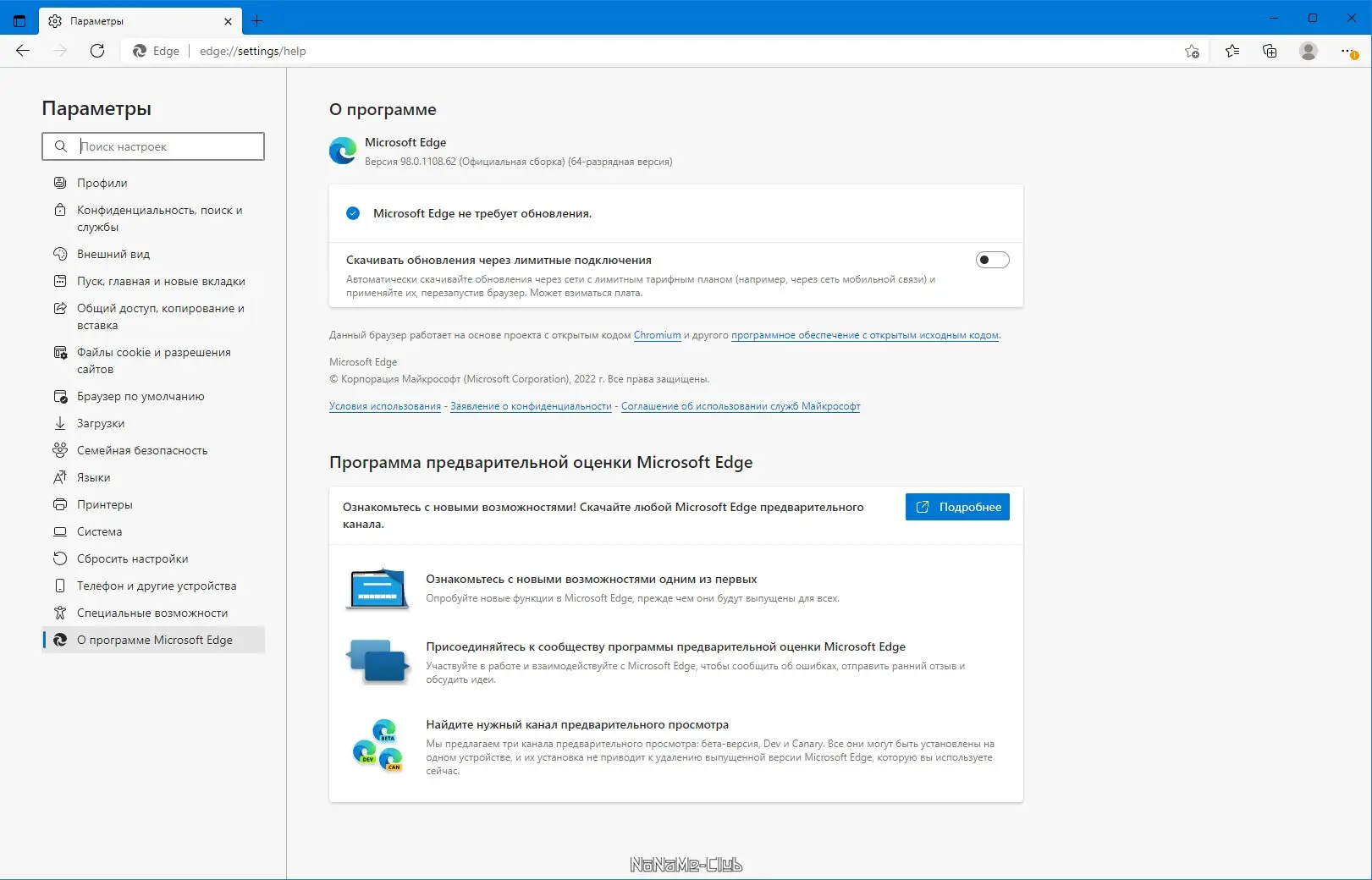This screenshot has height=880, width=1372.
Task: Click Присоединяйтесь к сообществу программы heading
Action: point(665,646)
